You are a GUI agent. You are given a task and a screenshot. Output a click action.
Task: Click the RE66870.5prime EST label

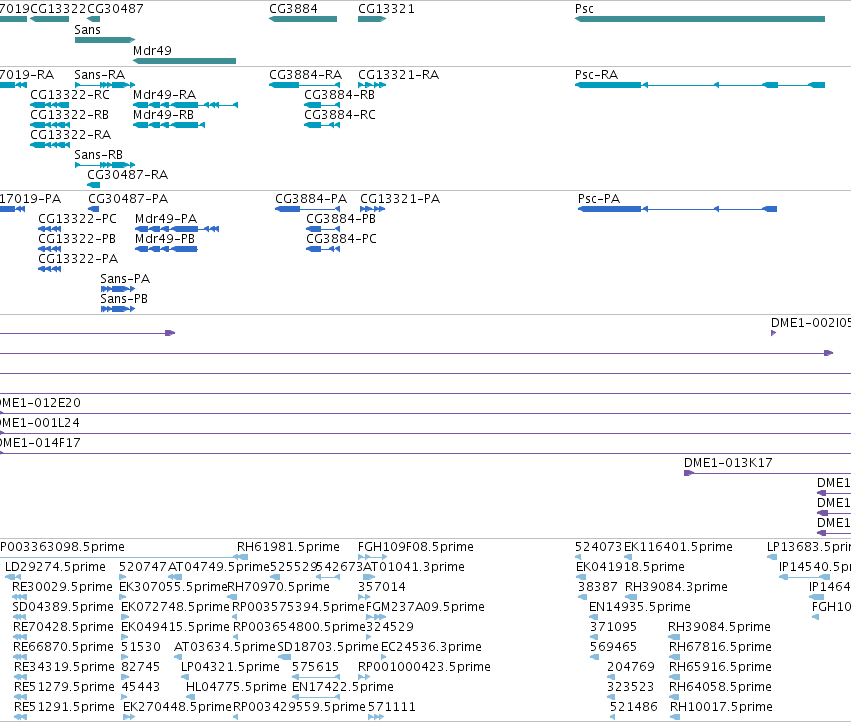[63, 647]
